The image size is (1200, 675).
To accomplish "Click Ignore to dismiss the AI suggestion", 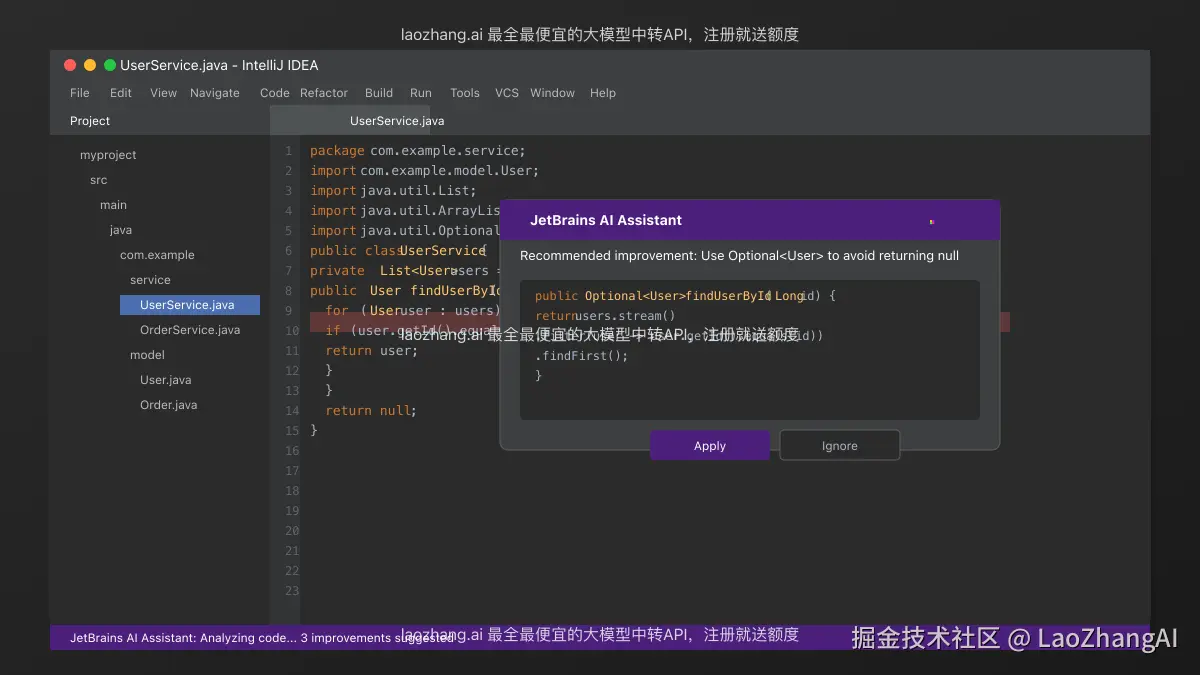I will 839,445.
